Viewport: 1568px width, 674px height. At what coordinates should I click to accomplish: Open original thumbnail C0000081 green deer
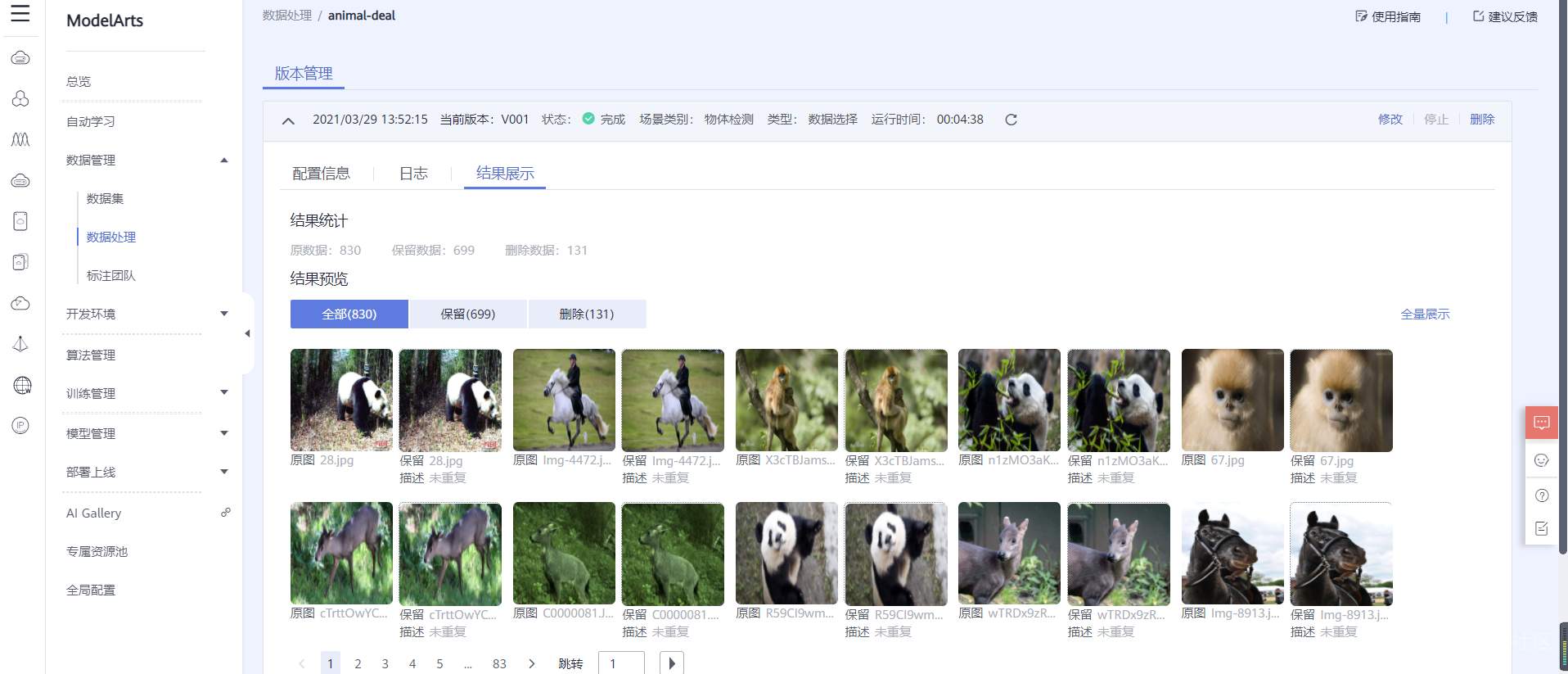pos(564,554)
